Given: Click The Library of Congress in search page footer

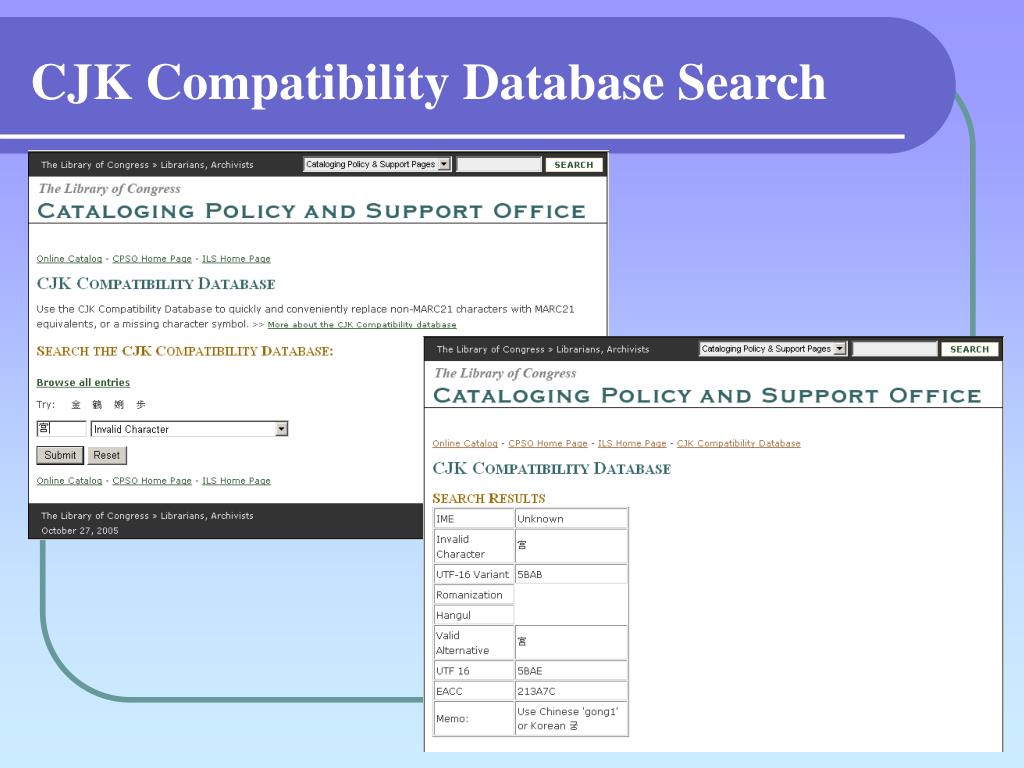Looking at the screenshot, I should click(95, 516).
